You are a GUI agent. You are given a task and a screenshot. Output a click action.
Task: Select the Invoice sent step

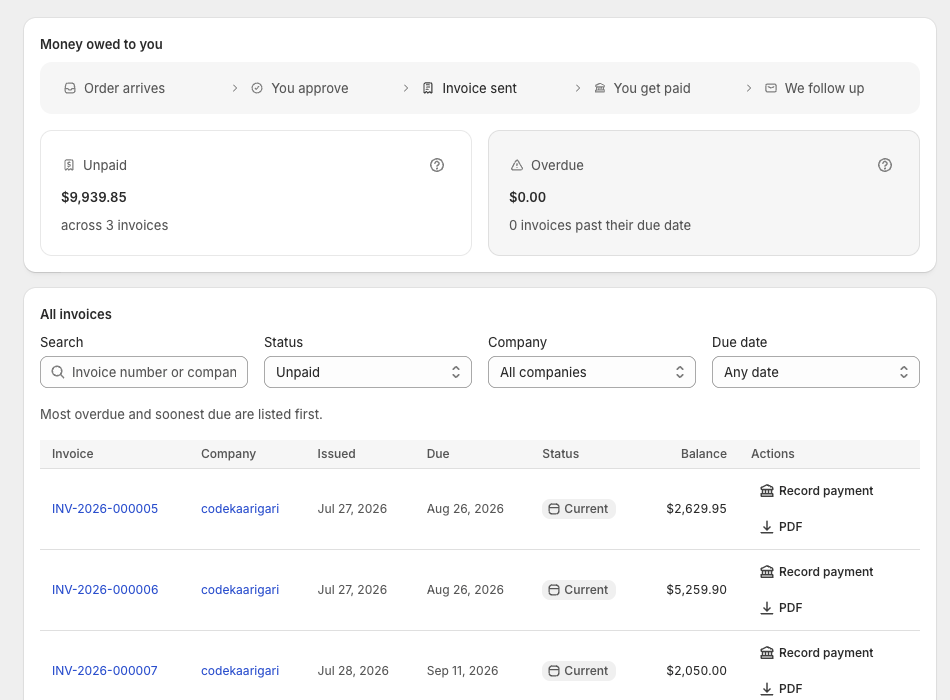pyautogui.click(x=470, y=88)
